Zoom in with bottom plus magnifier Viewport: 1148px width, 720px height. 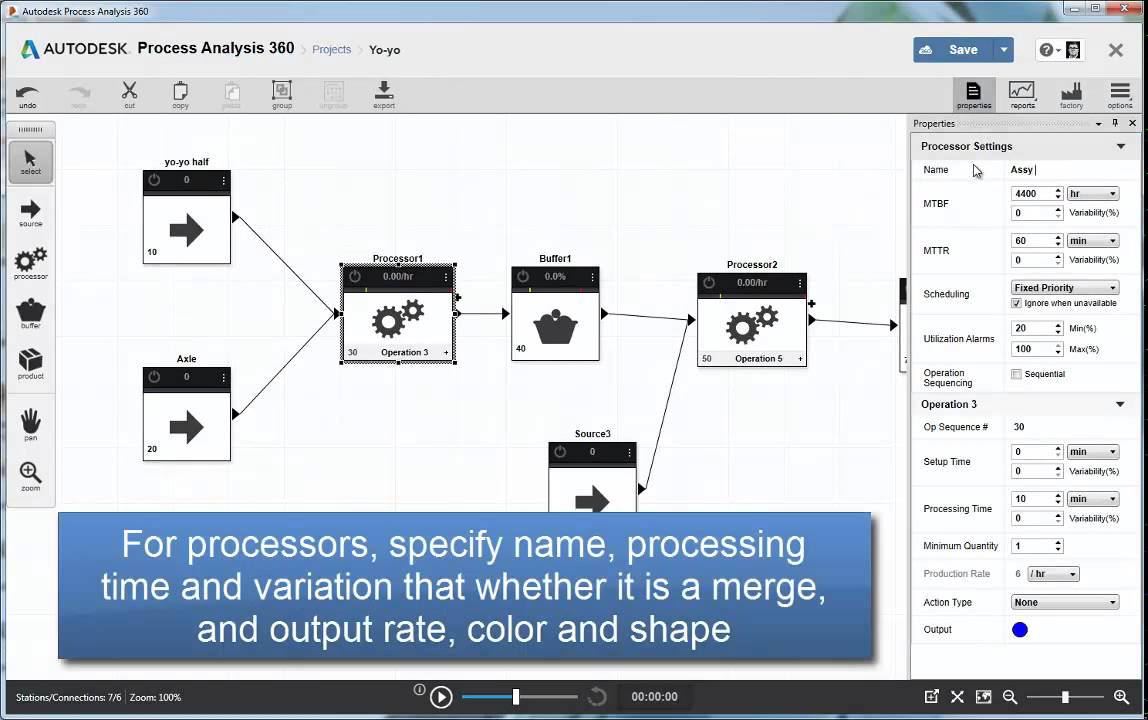1121,697
